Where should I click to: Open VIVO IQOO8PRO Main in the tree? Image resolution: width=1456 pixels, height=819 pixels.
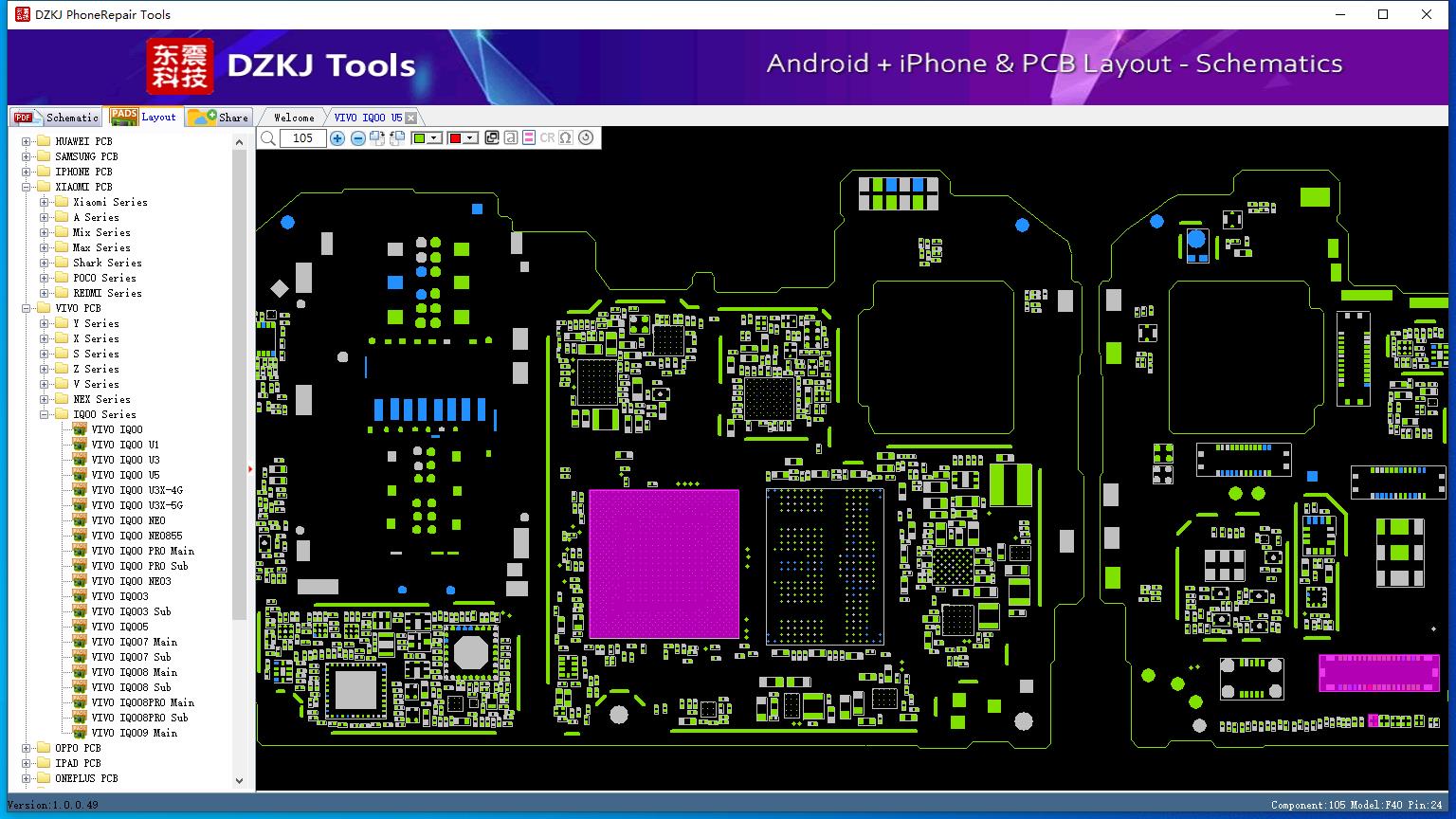coord(143,702)
